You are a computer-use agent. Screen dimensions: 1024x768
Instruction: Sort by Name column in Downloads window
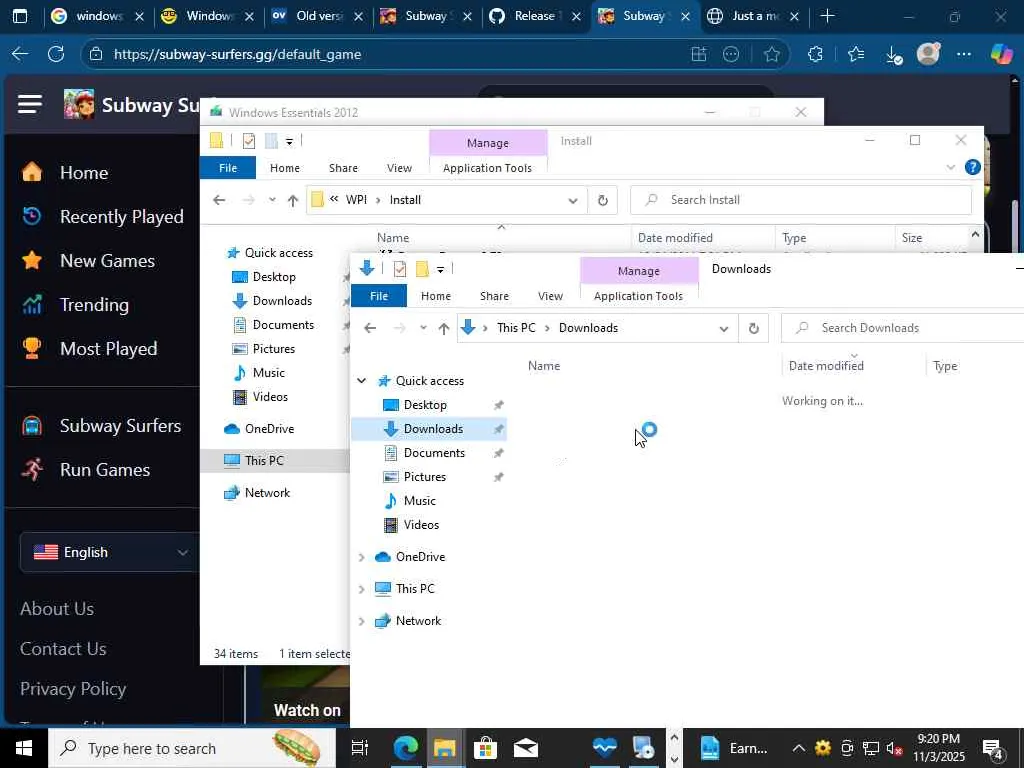click(544, 366)
